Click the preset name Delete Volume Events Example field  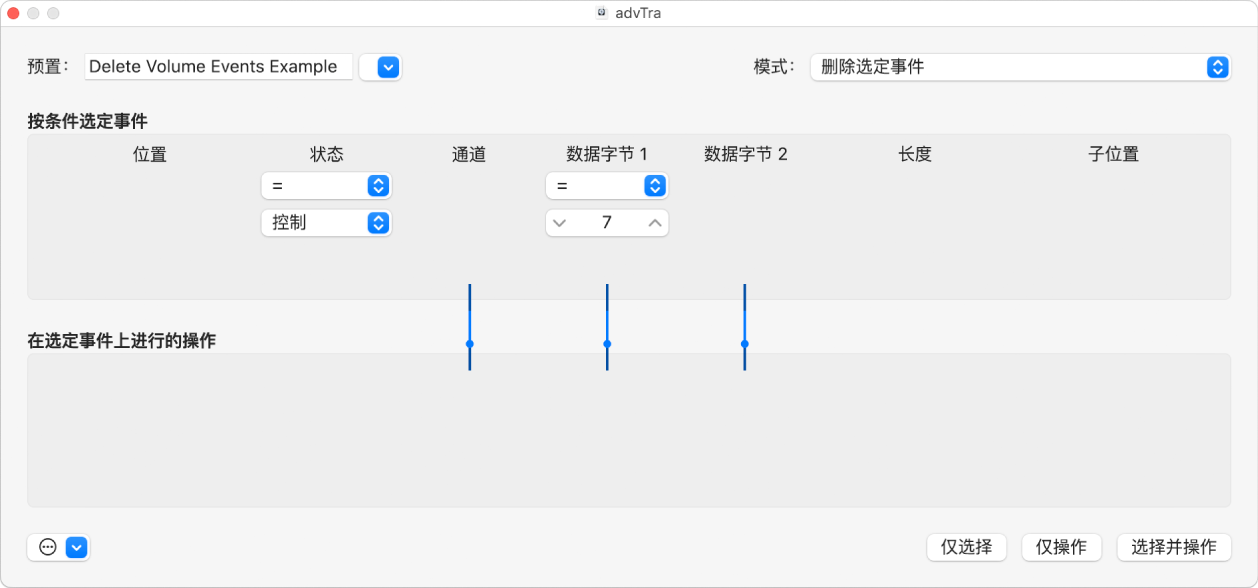coord(217,66)
